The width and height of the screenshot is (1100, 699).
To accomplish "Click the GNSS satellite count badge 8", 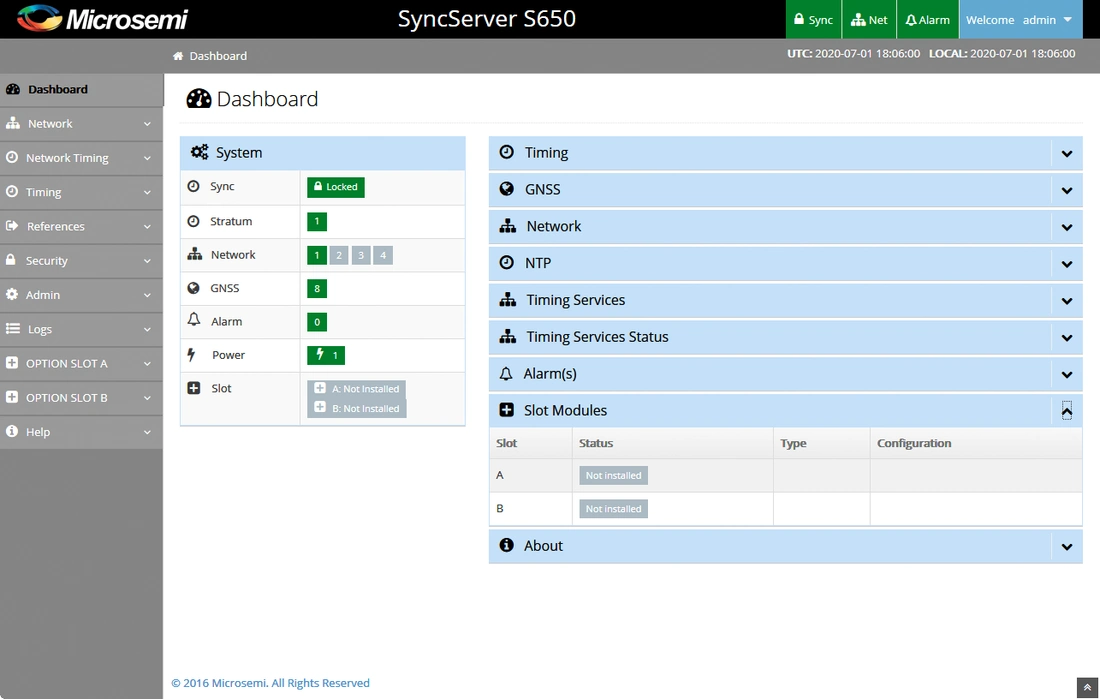I will pos(317,288).
